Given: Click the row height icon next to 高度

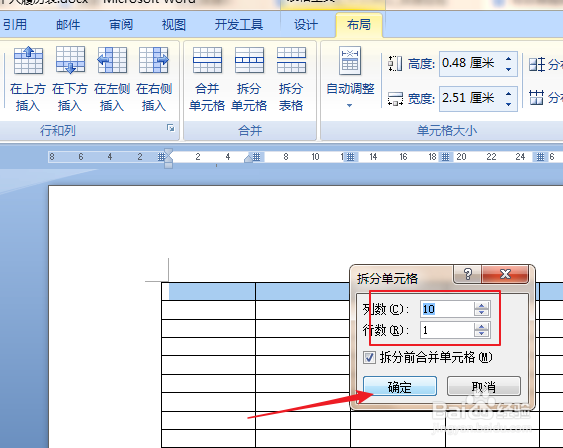Looking at the screenshot, I should 395,64.
